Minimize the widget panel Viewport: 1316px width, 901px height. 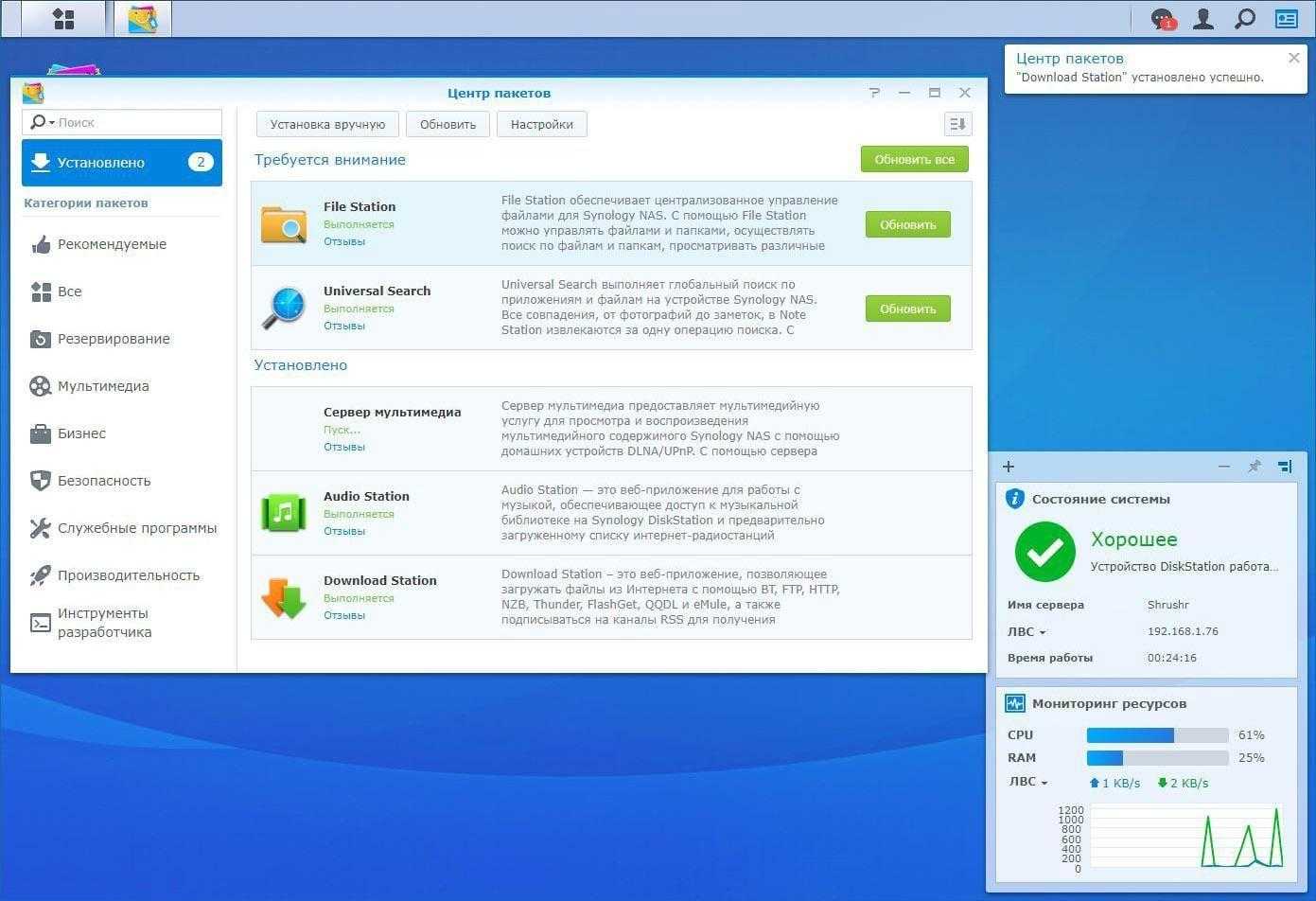1224,467
